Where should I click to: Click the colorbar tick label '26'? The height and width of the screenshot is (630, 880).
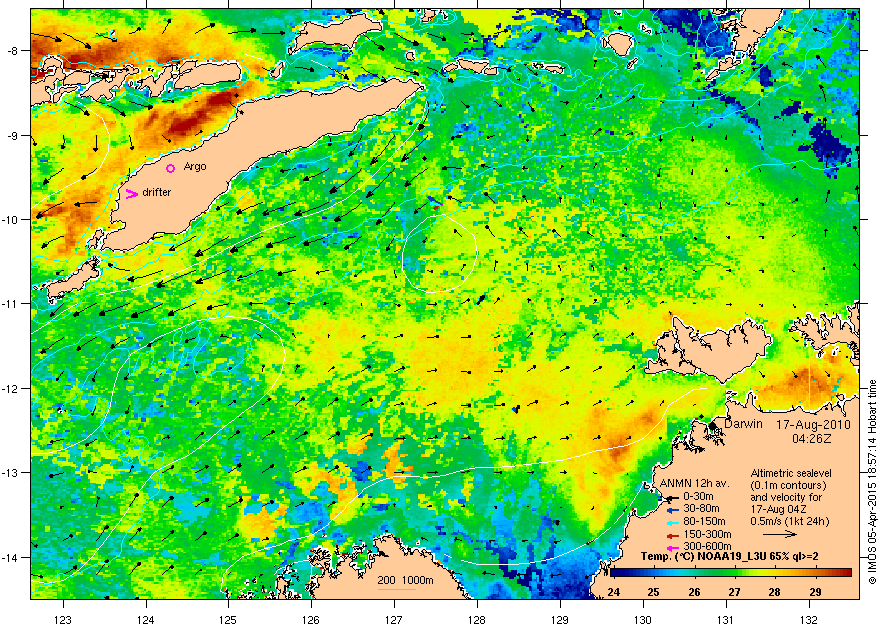click(694, 592)
